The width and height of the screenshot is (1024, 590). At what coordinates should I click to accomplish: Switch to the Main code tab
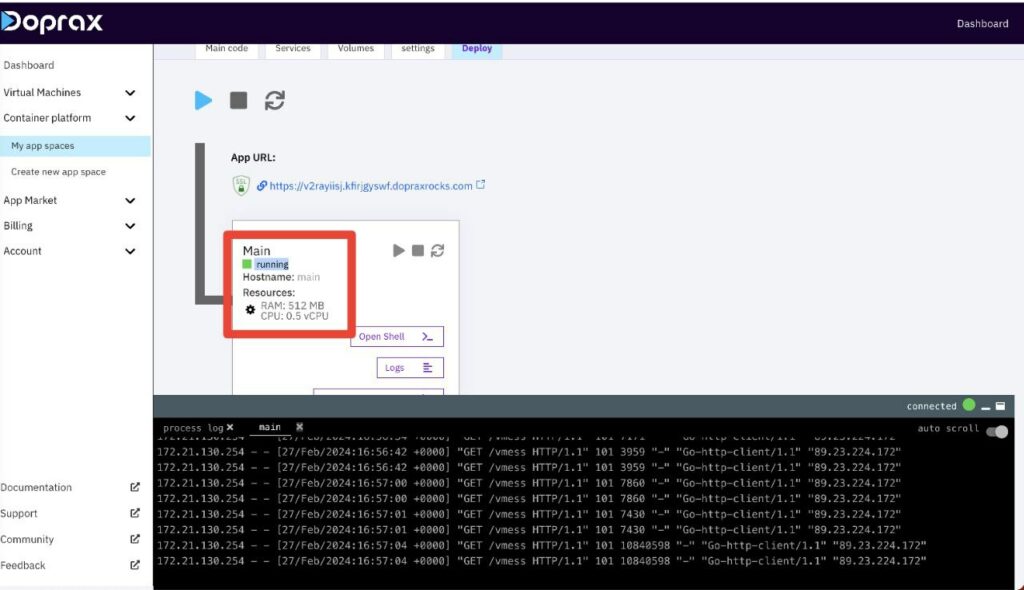227,49
